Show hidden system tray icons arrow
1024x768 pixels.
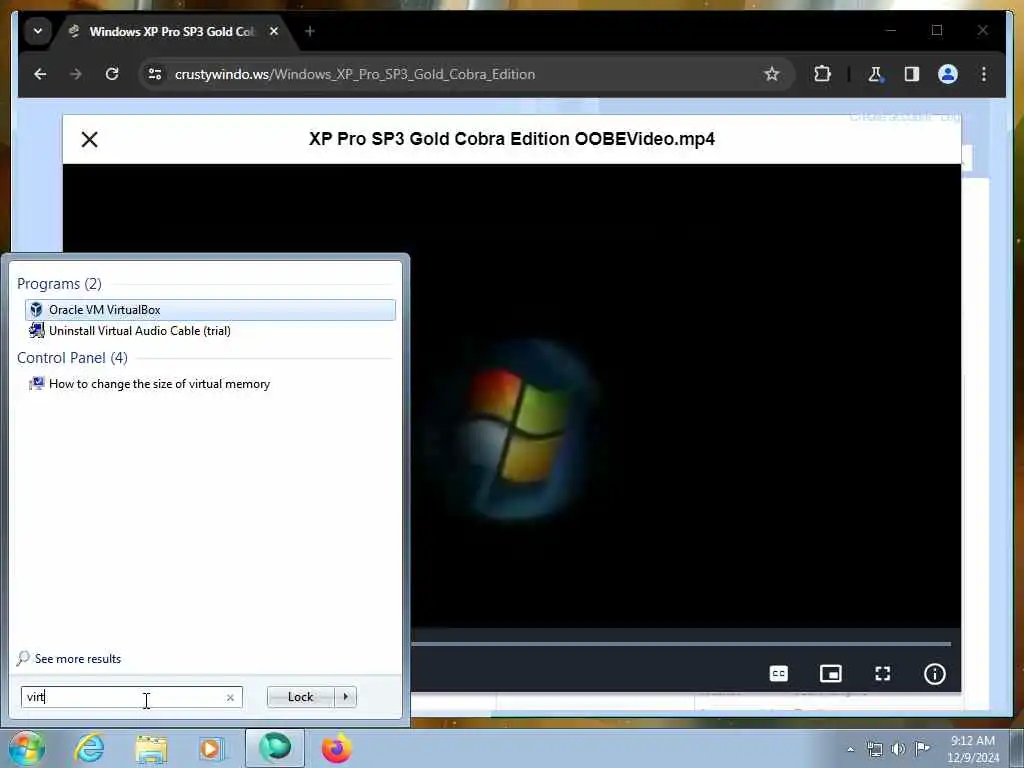[x=850, y=749]
